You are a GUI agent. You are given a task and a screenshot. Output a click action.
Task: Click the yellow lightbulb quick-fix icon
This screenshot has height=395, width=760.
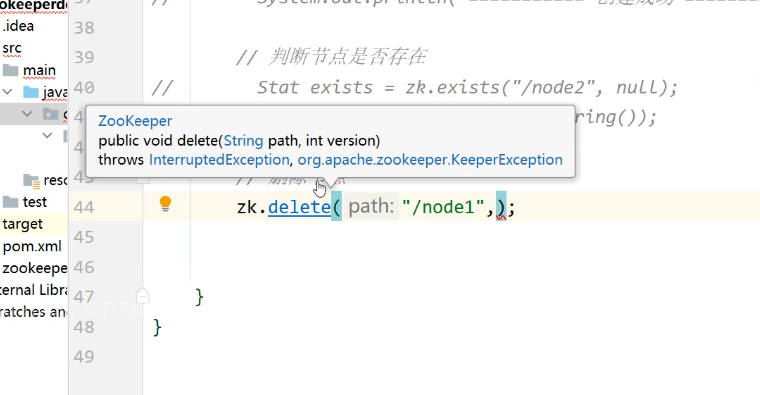[165, 204]
